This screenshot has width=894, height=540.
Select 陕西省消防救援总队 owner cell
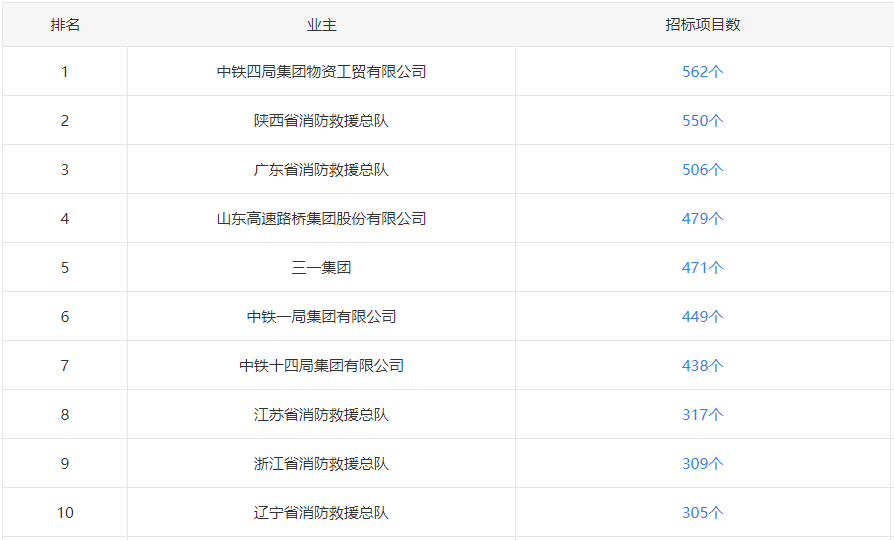pos(322,121)
